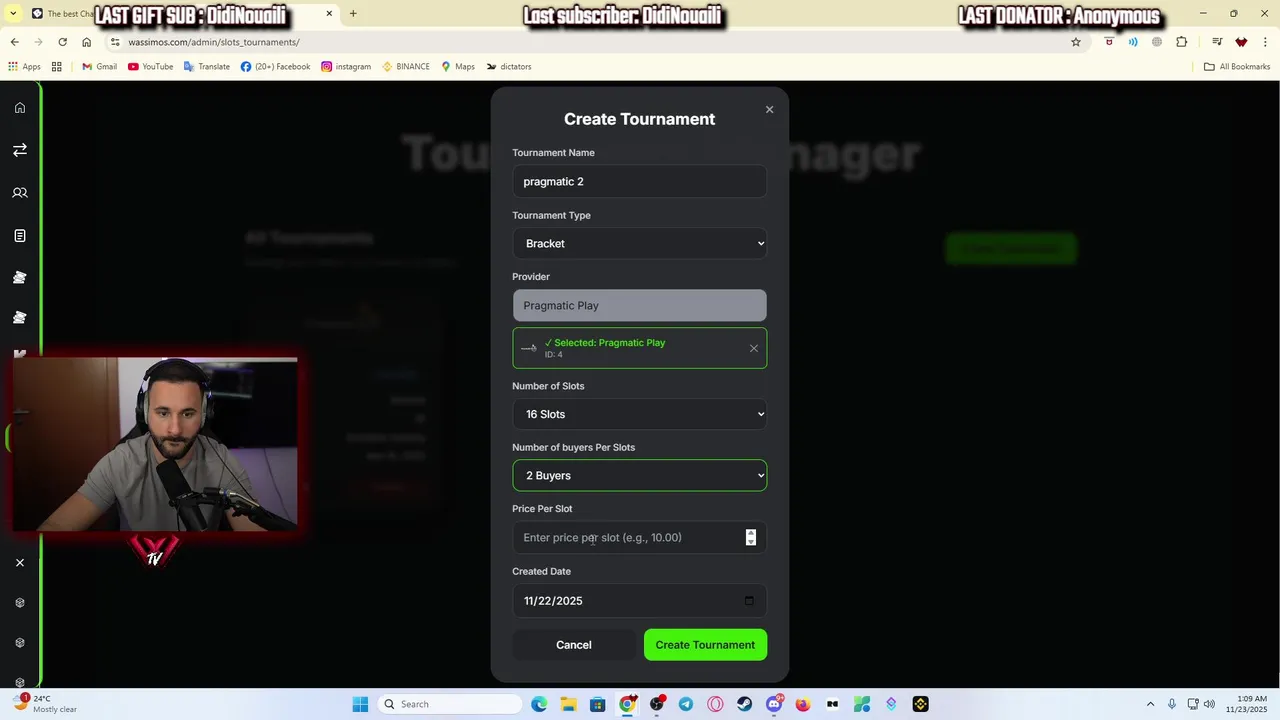
Task: Open the users icon in sidebar
Action: pyautogui.click(x=20, y=193)
